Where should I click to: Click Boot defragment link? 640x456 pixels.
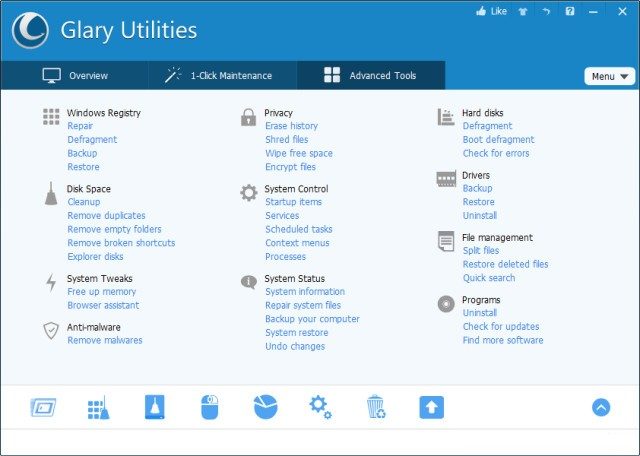pyautogui.click(x=498, y=140)
